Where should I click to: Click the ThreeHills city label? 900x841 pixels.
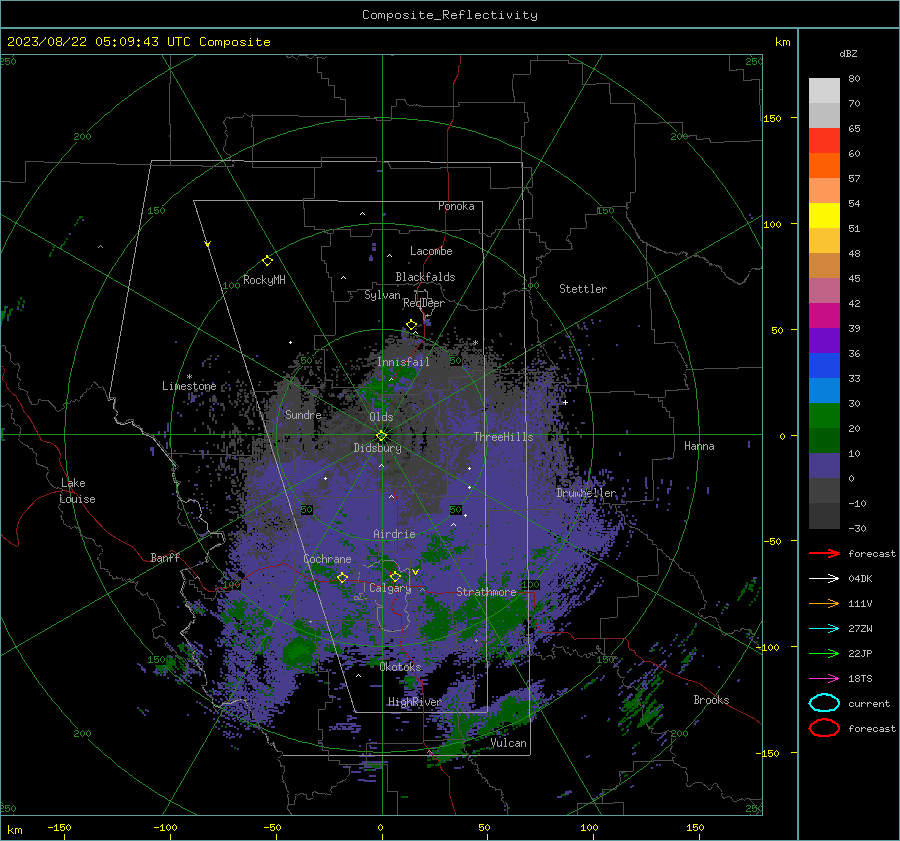click(503, 437)
